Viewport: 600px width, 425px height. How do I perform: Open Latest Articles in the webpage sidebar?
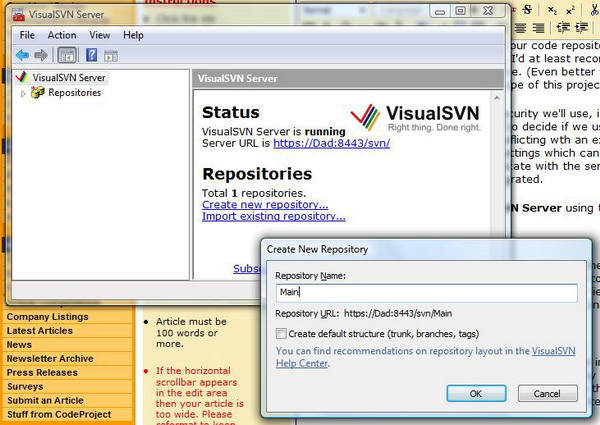39,331
